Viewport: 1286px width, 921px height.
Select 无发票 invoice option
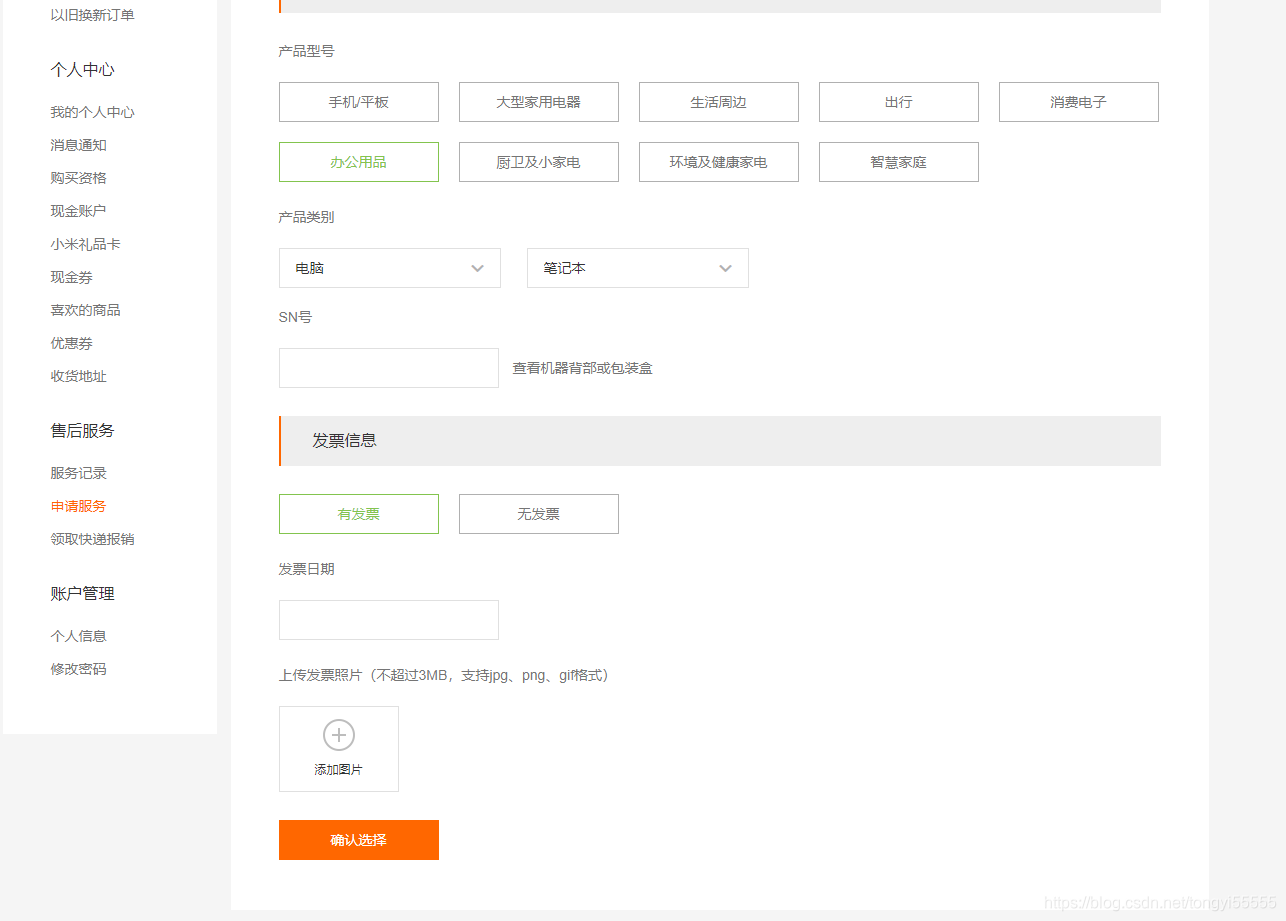click(538, 514)
